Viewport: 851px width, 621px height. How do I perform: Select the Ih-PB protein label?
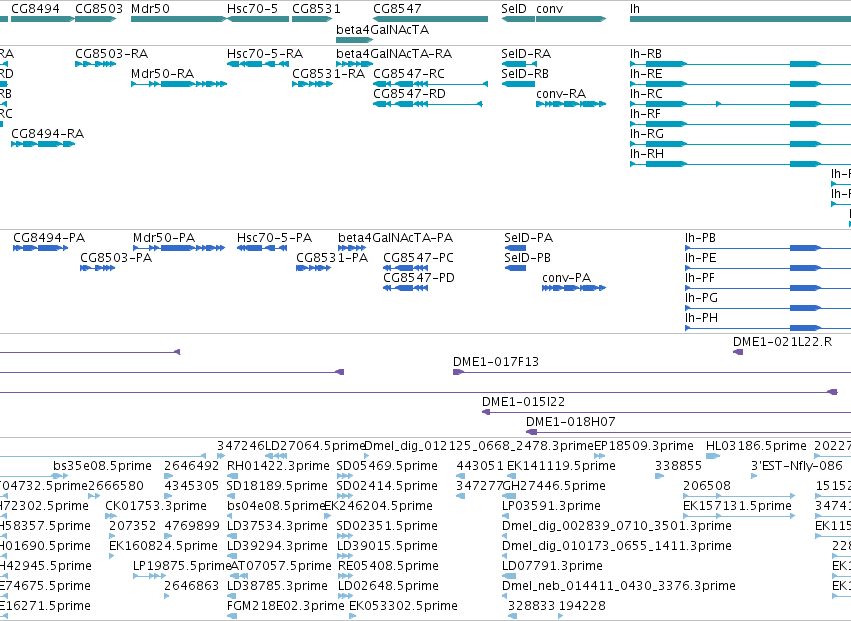click(700, 238)
